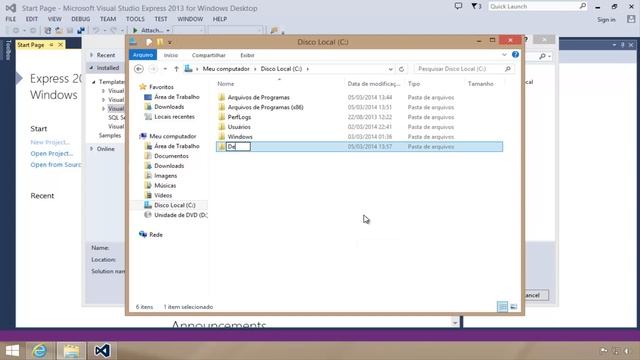Viewport: 640px width, 360px height.
Task: Click Sign in in Visual Studio
Action: (x=606, y=20)
